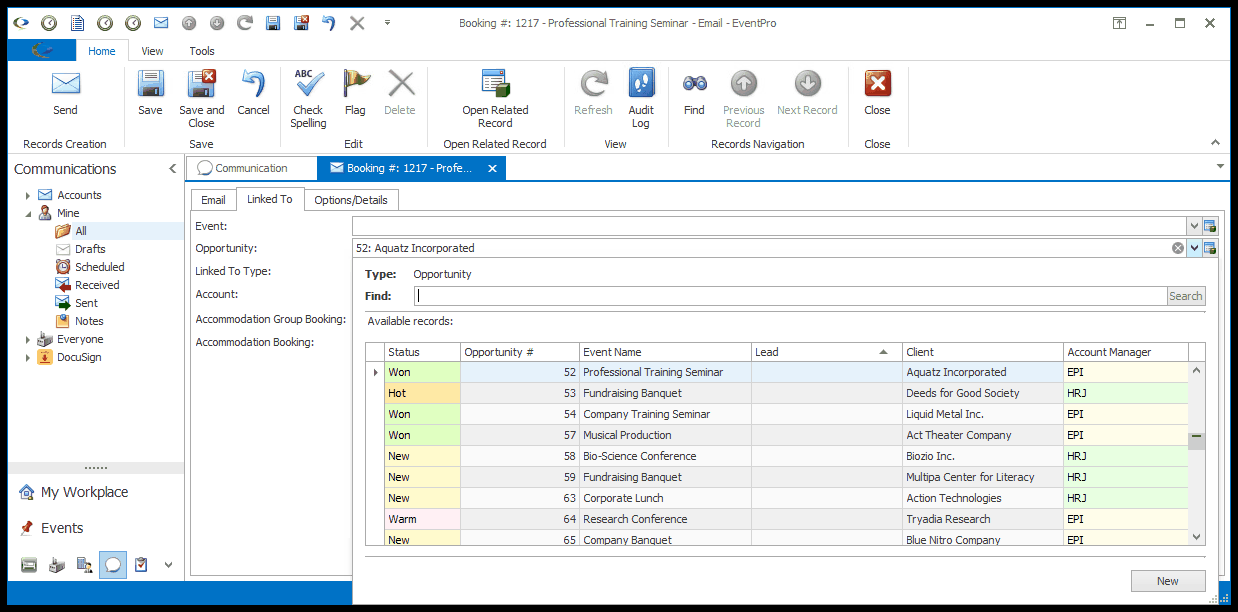Image resolution: width=1238 pixels, height=612 pixels.
Task: Click the blue undo arrow in quick access toolbar
Action: pyautogui.click(x=329, y=22)
